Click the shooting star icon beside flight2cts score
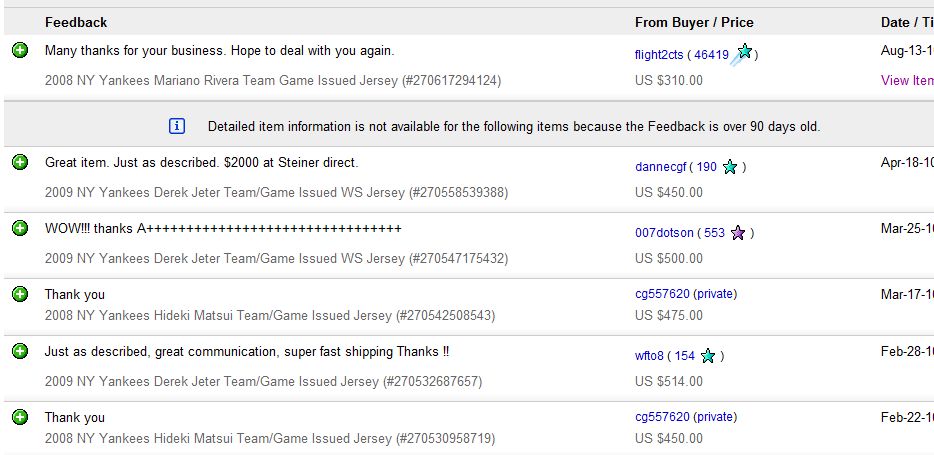This screenshot has height=455, width=934. 742,54
